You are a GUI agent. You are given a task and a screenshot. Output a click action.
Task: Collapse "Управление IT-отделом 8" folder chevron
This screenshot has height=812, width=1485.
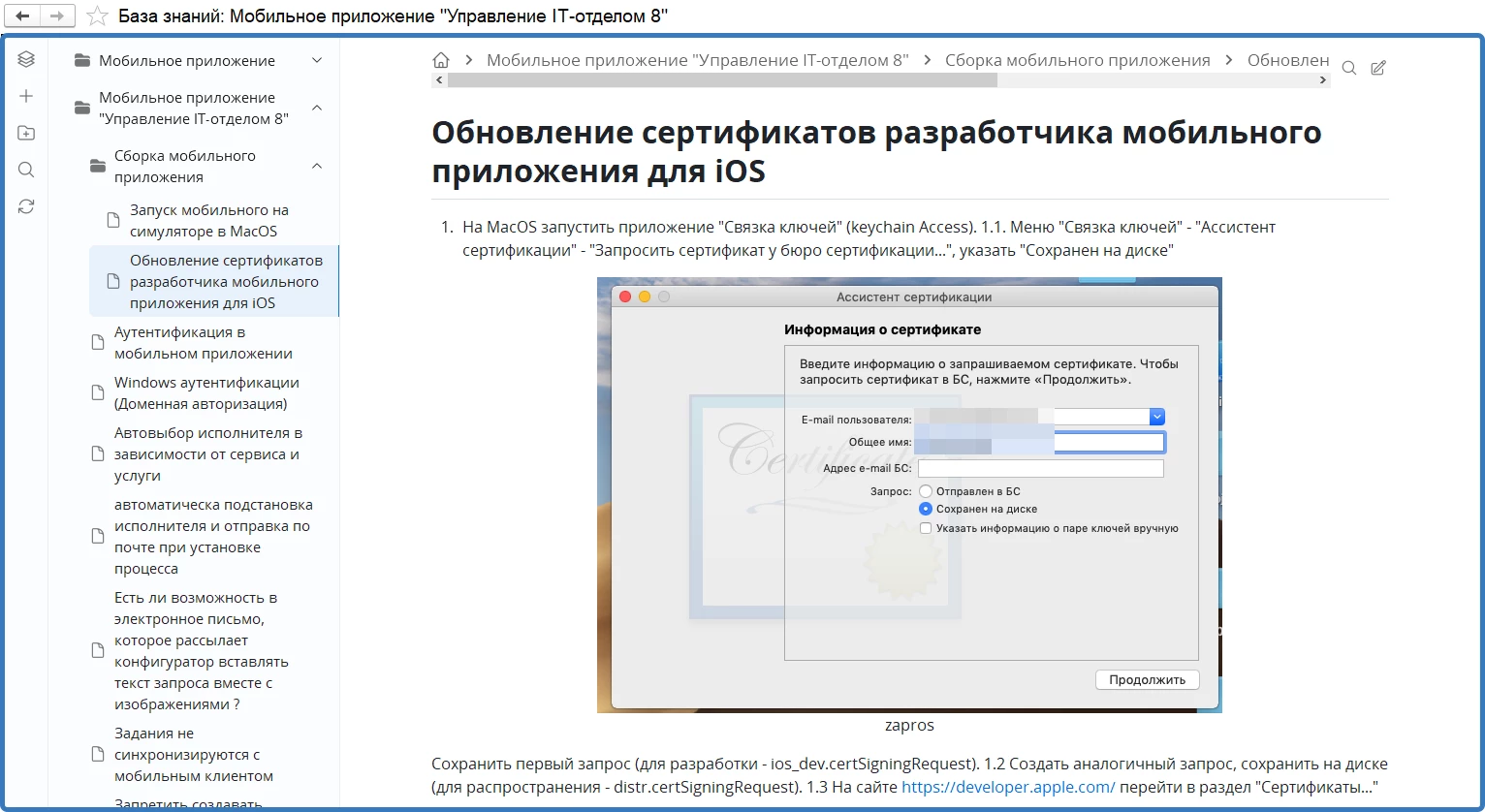tap(317, 108)
